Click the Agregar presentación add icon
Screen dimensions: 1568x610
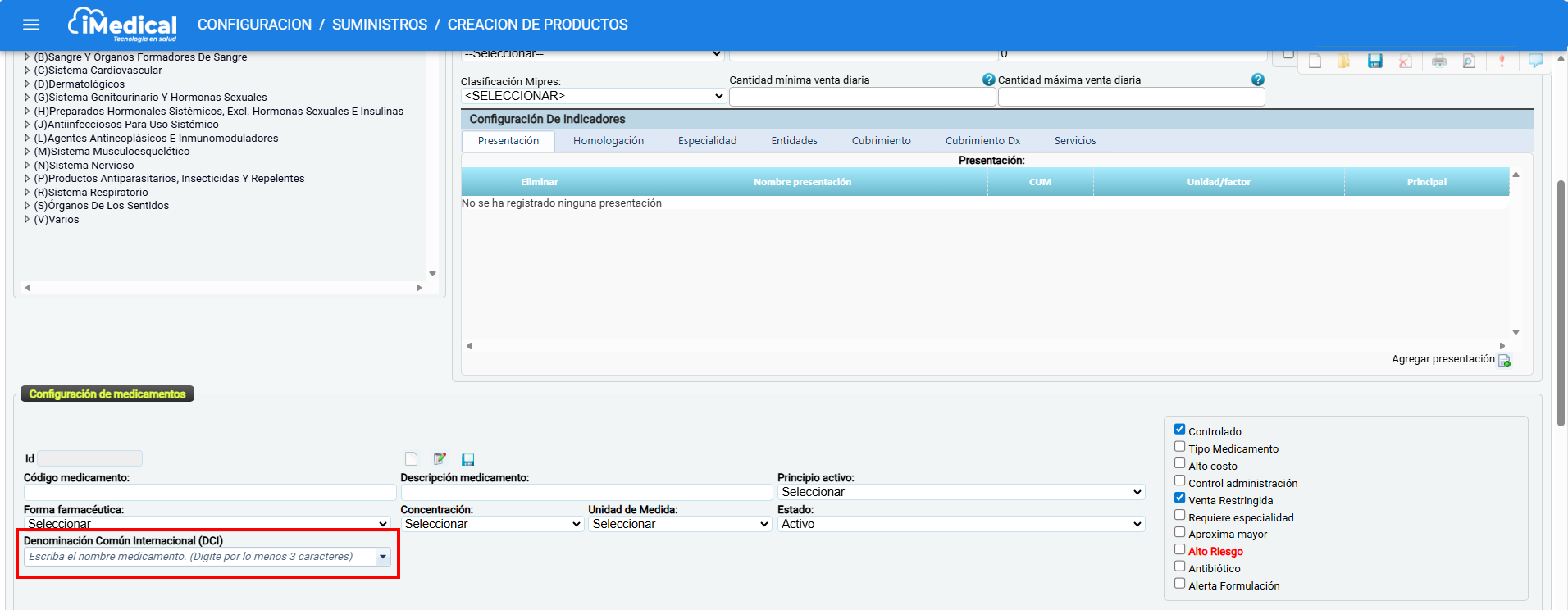pyautogui.click(x=1504, y=361)
